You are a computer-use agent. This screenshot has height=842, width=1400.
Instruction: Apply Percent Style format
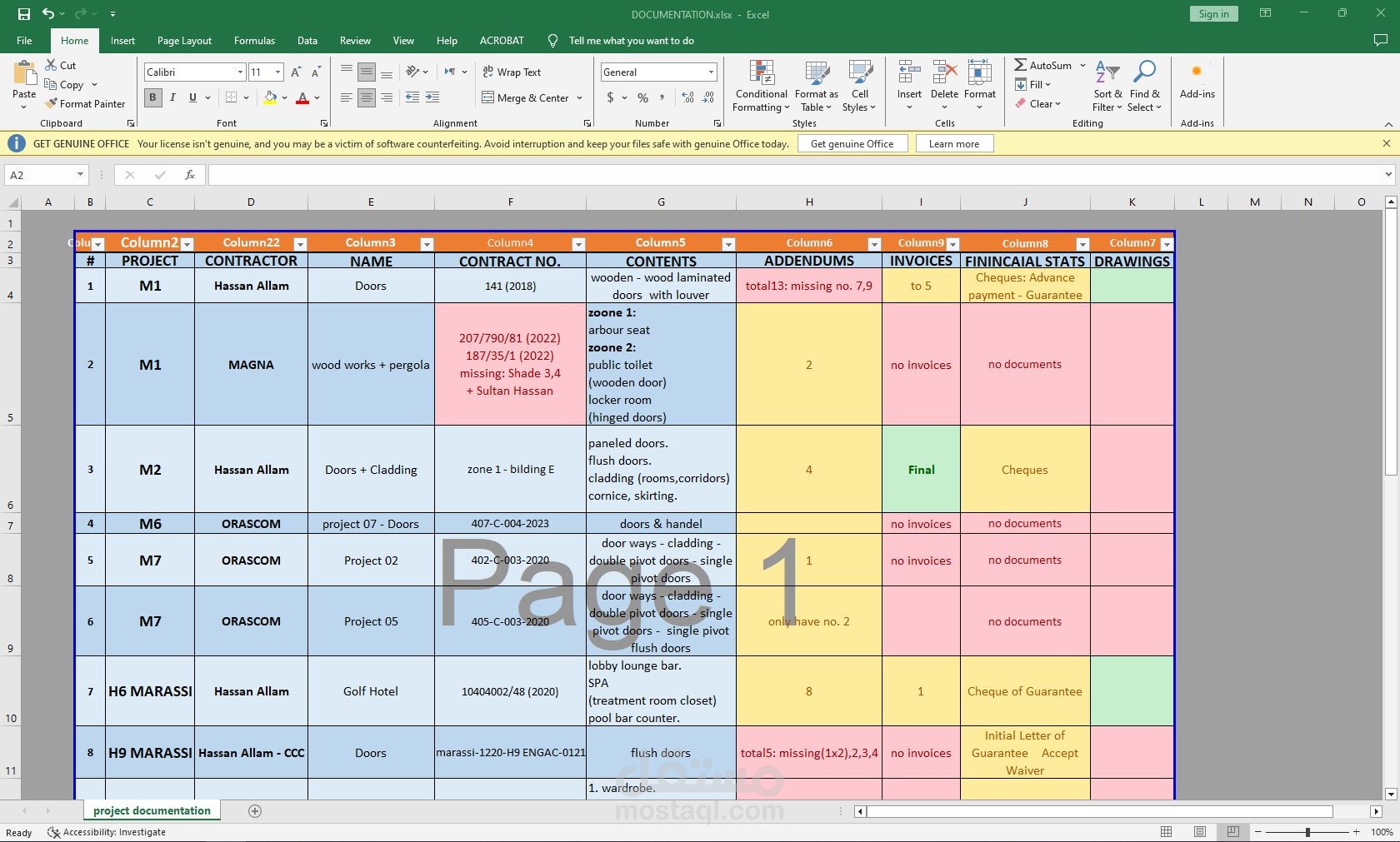pos(642,97)
